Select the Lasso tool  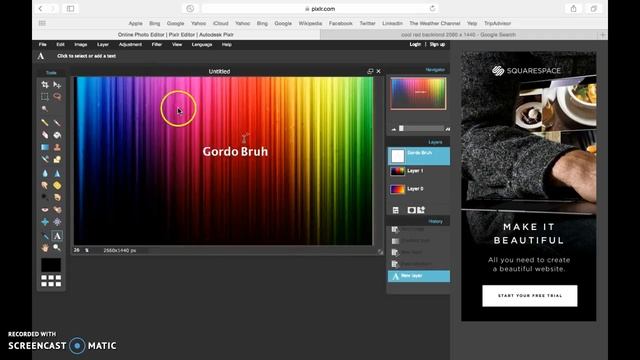[57, 97]
